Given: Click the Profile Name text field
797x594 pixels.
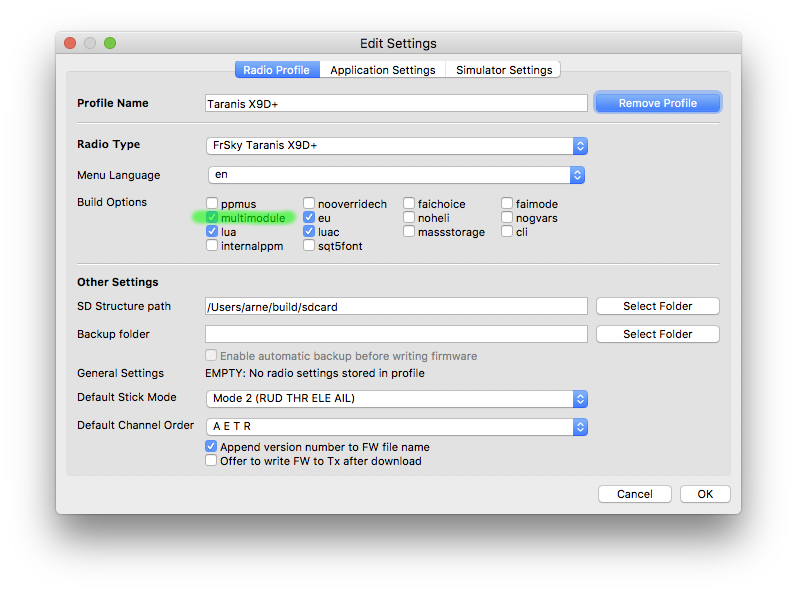Looking at the screenshot, I should (396, 103).
